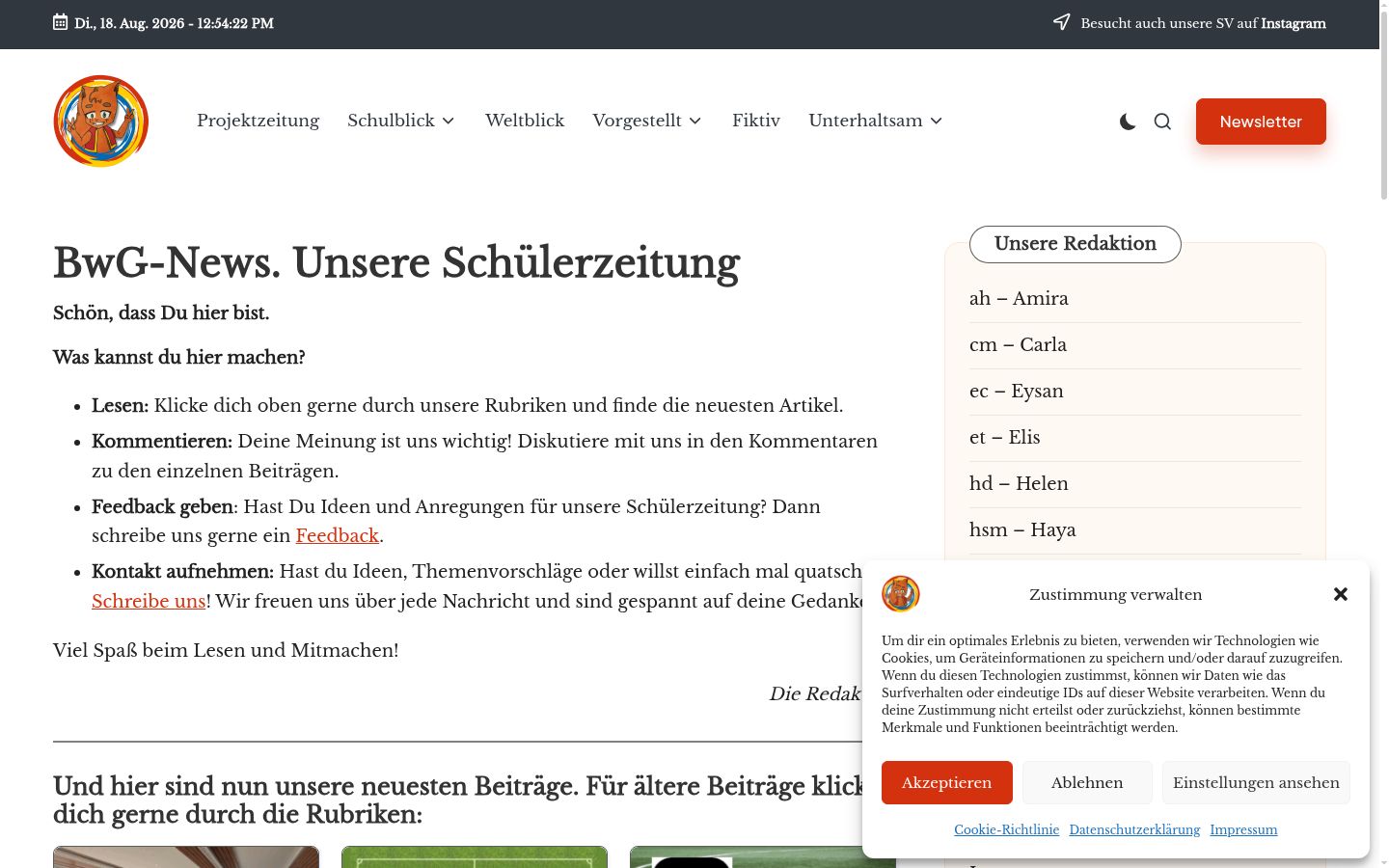Screen dimensions: 1389x868
Task: Open the Datenschutzerklärung link
Action: coord(1134,829)
